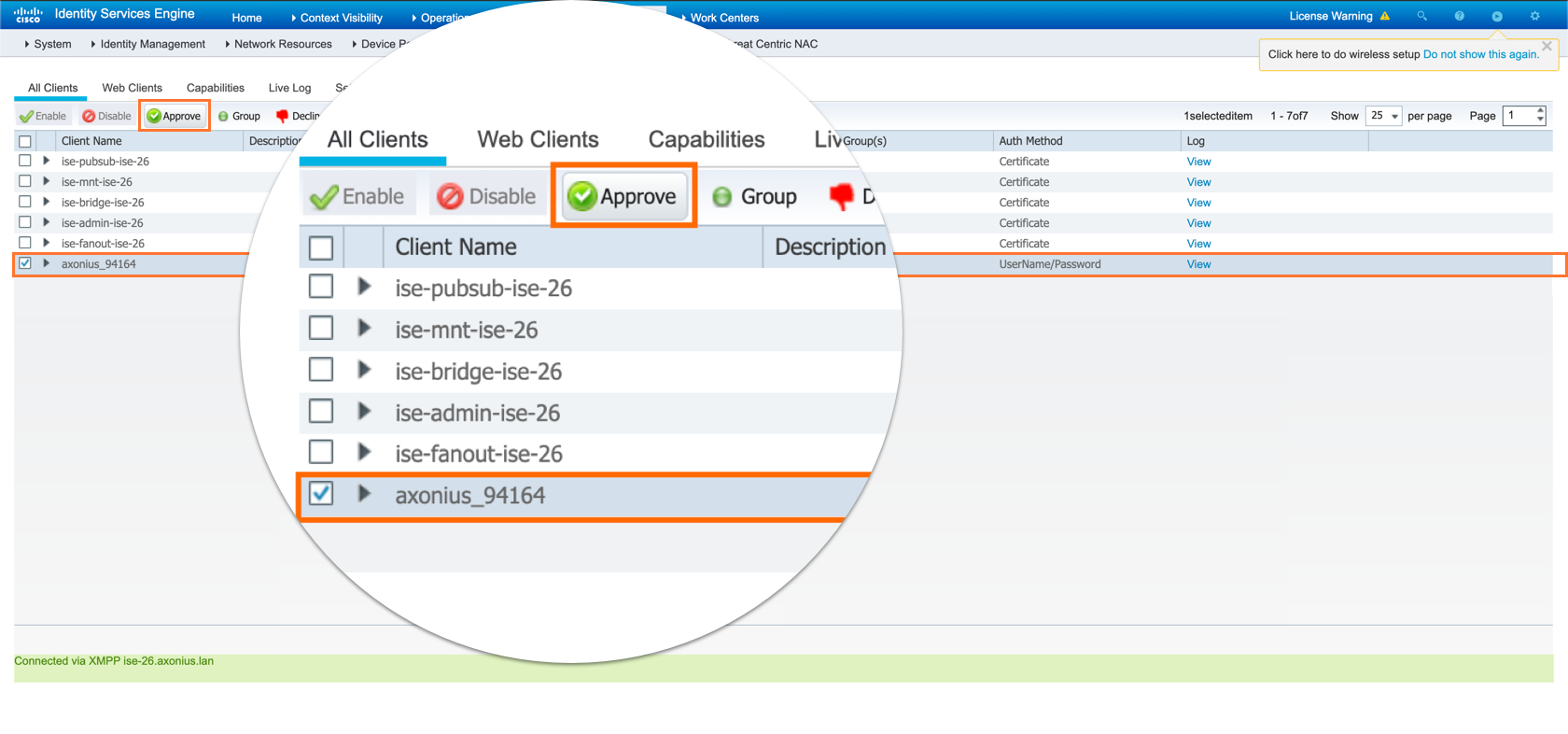This screenshot has height=734, width=1568.
Task: Click the '1 - 7of7' range text
Action: [1289, 116]
